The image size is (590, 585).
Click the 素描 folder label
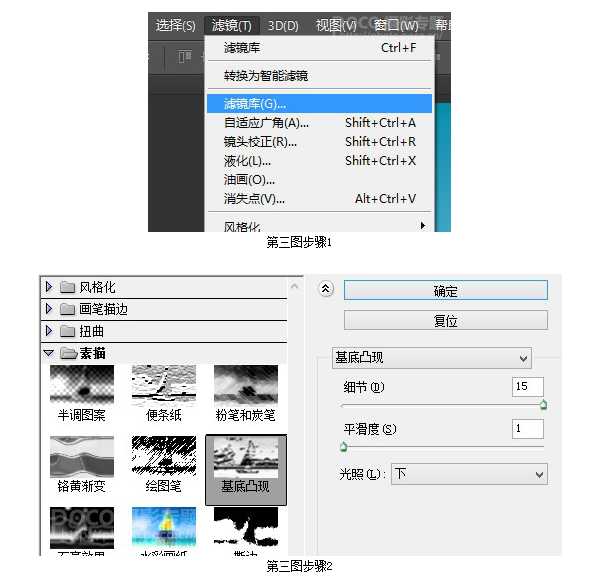point(93,353)
